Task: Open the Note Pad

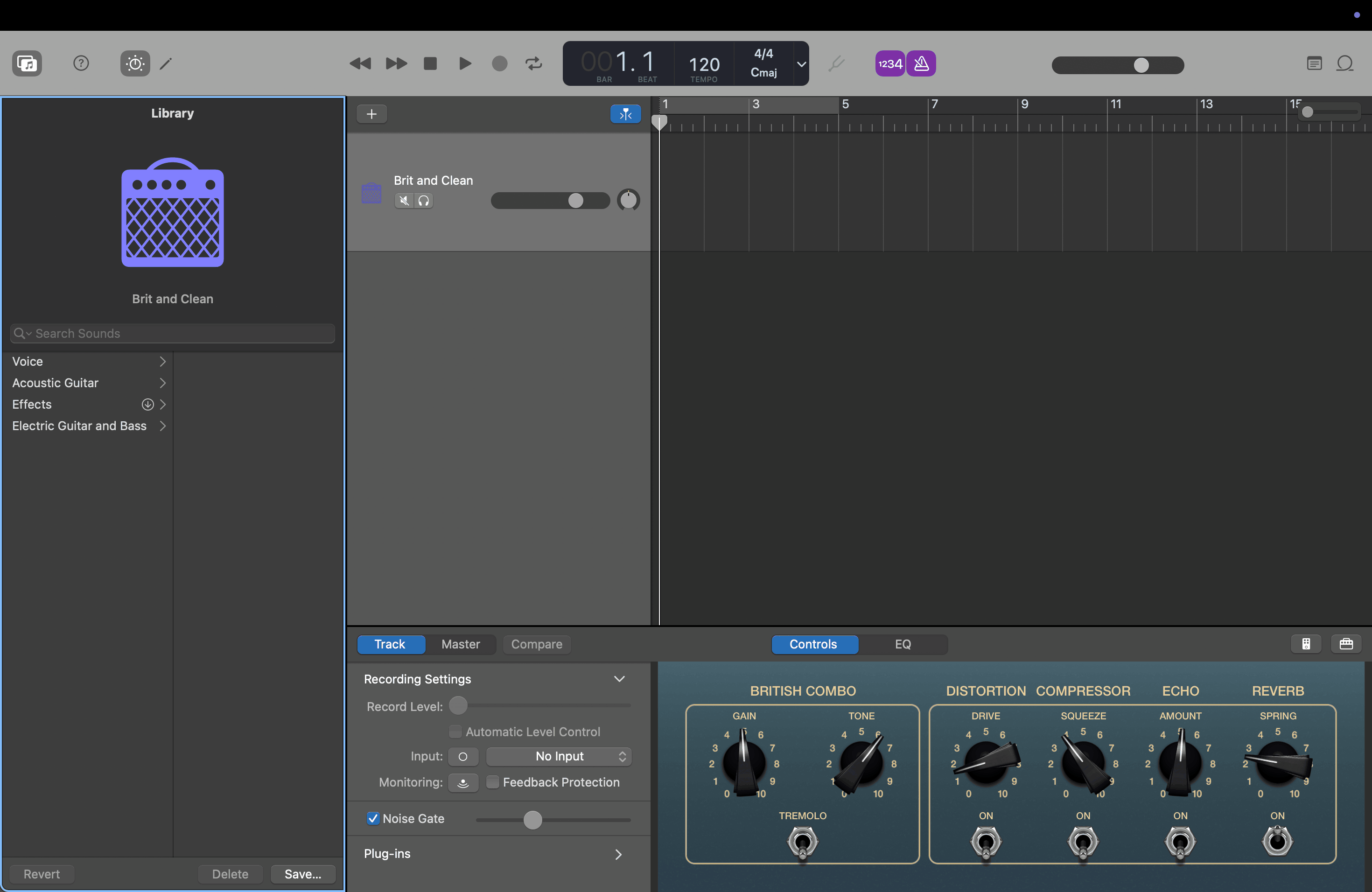Action: 1314,63
